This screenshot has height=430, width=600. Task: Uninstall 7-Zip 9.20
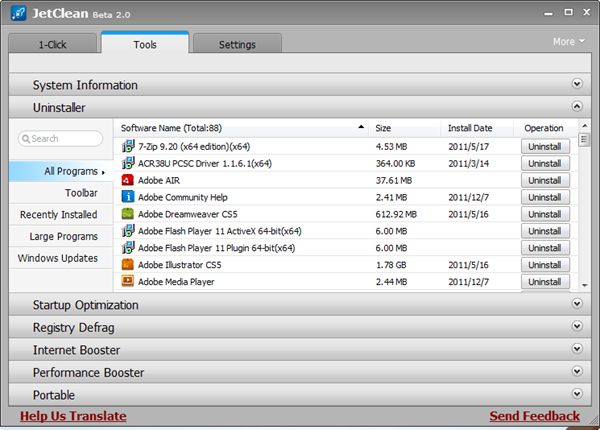tap(545, 146)
